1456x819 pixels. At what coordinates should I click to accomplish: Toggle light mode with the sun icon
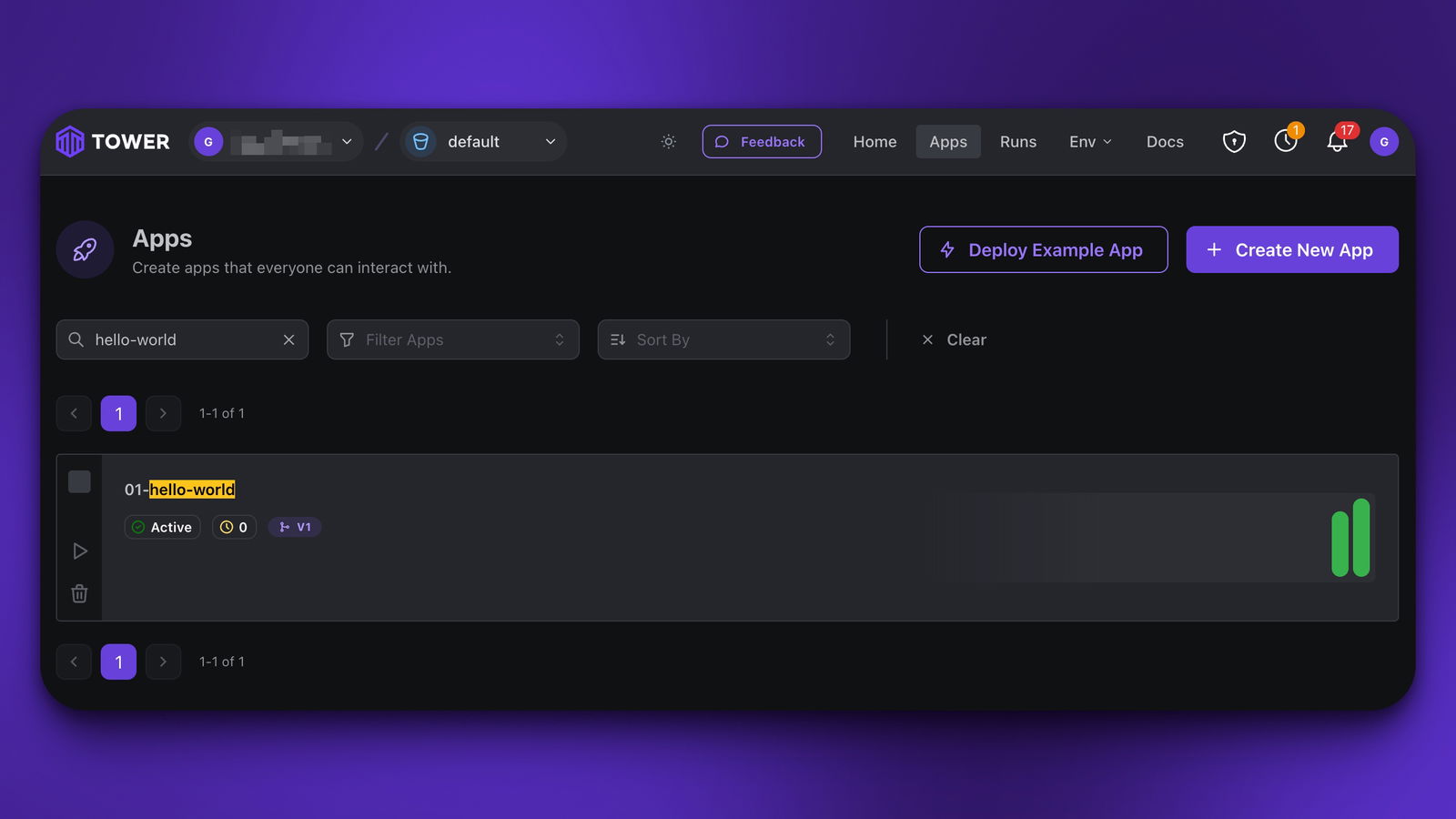668,142
